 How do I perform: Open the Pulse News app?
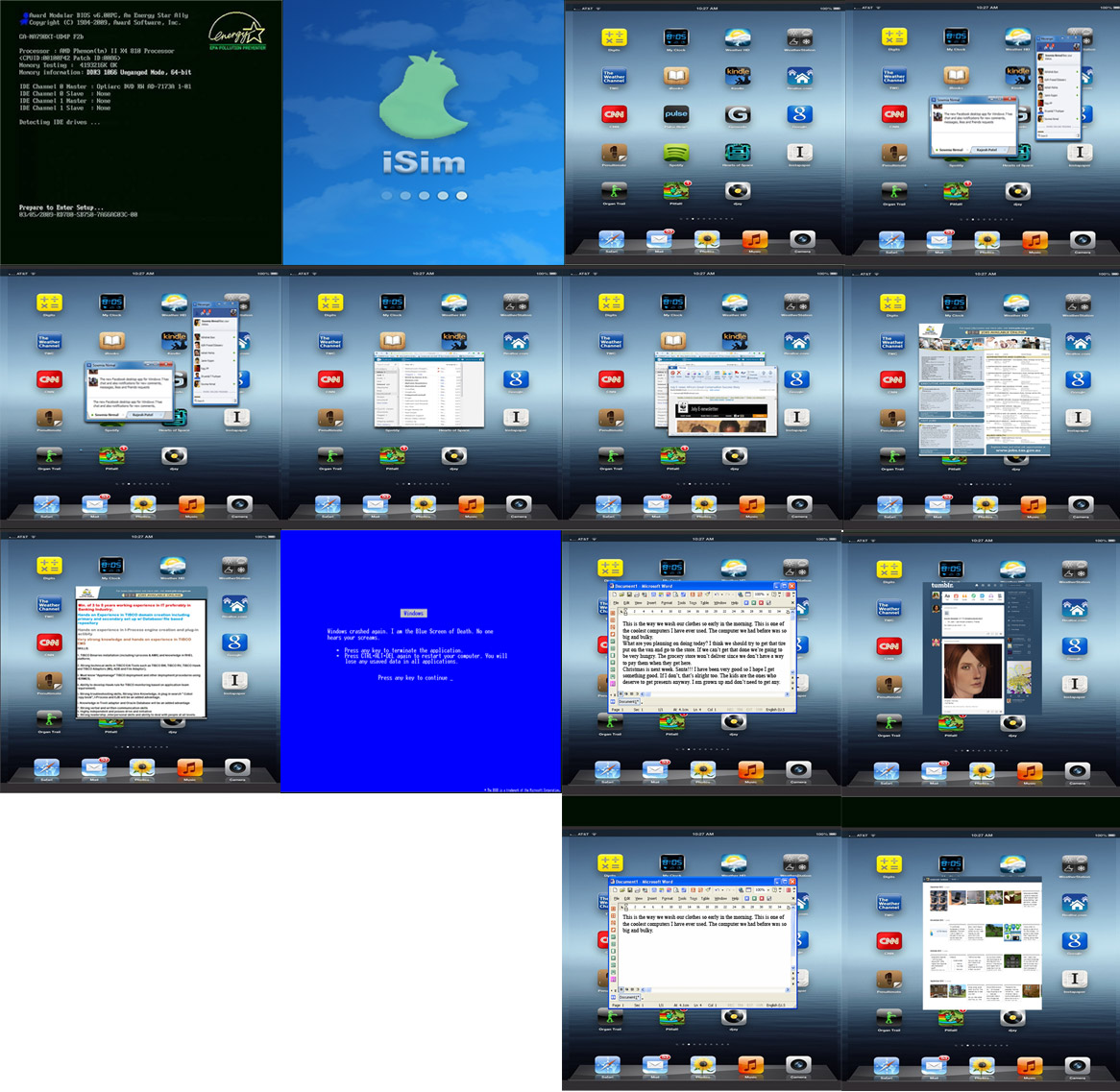tap(676, 113)
